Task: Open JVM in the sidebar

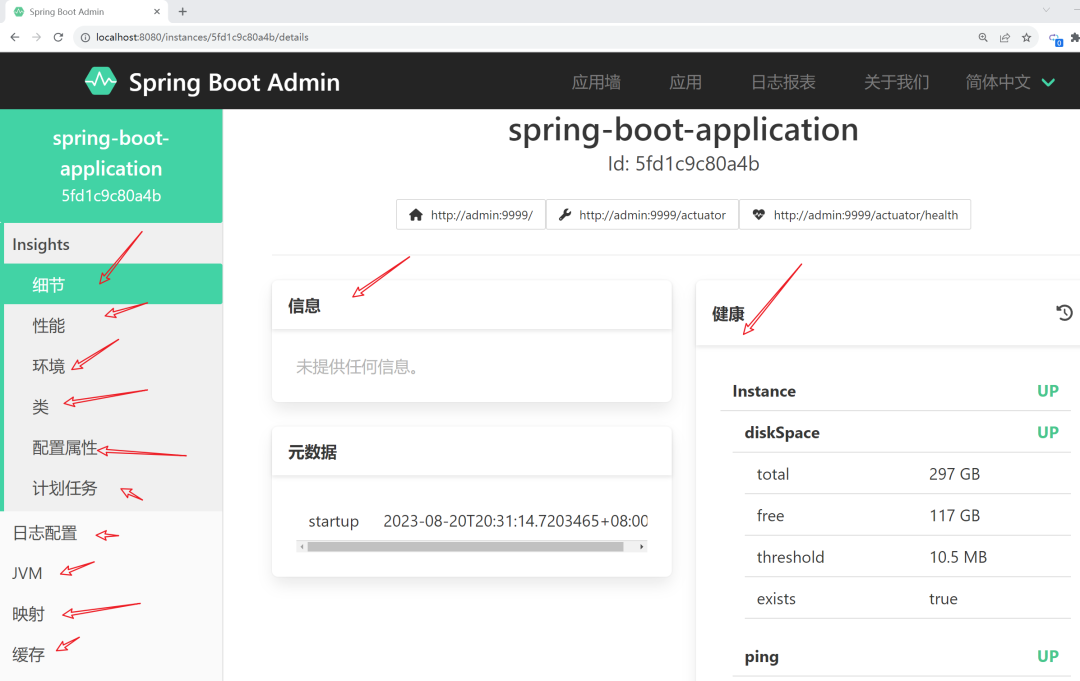Action: [x=112, y=573]
